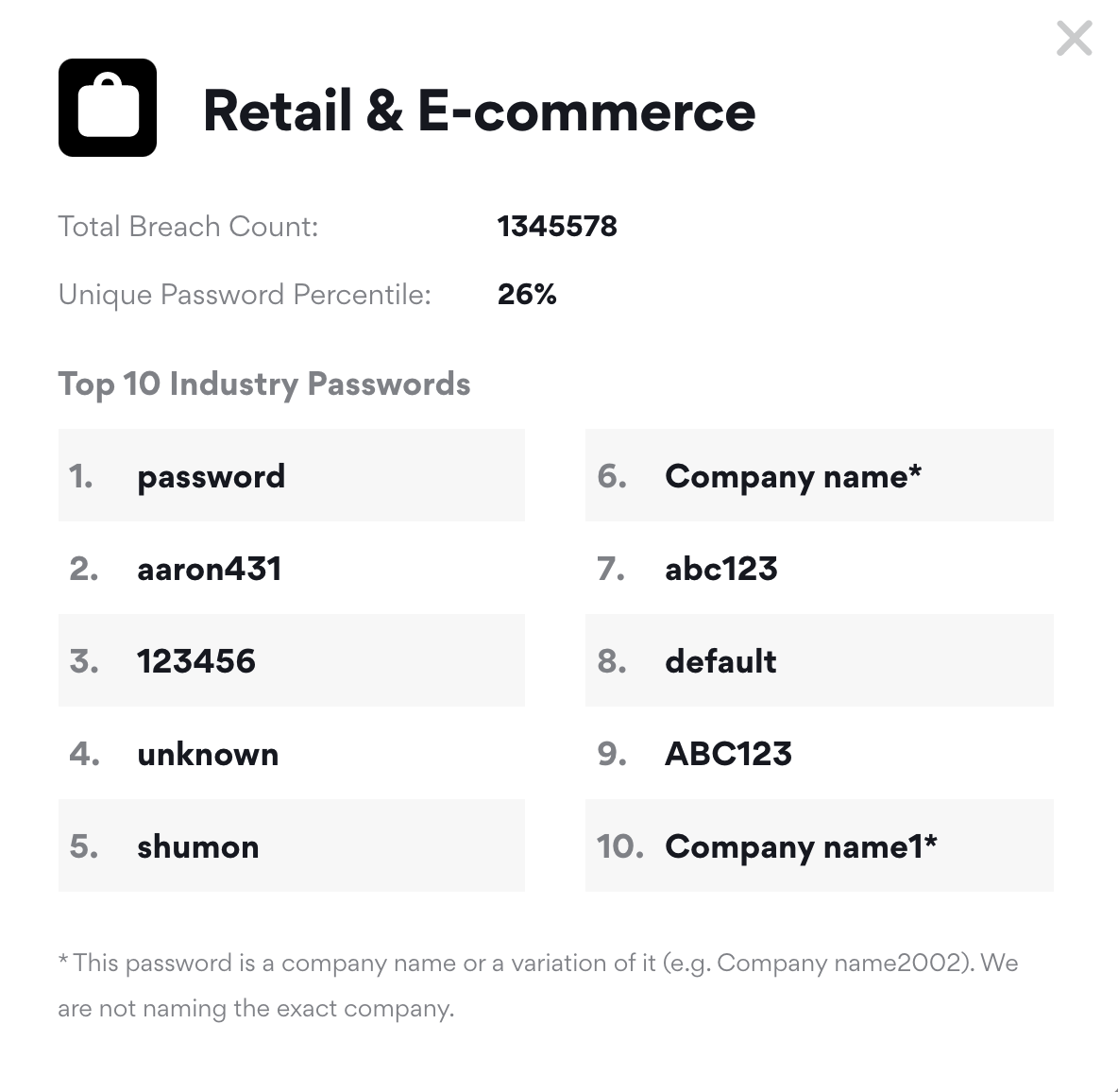
Task: Click the uppercase "ABC123" password entry
Action: point(728,754)
